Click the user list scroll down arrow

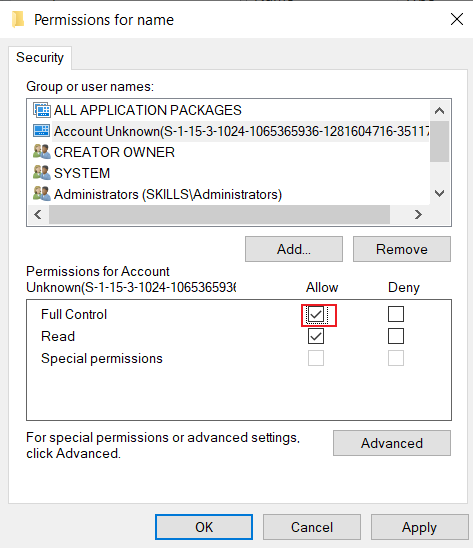click(439, 193)
